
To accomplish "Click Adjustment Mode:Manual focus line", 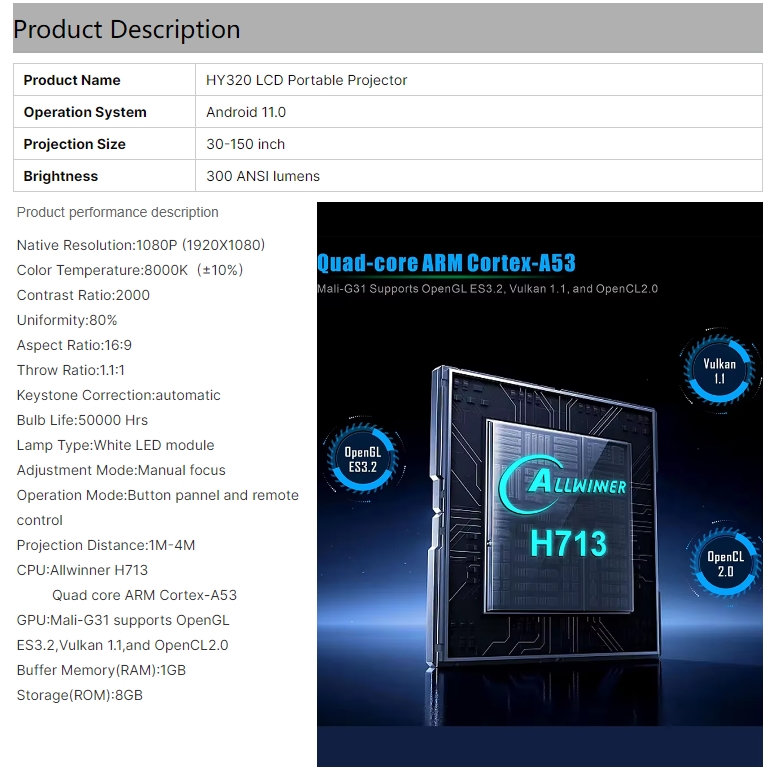I will 121,470.
